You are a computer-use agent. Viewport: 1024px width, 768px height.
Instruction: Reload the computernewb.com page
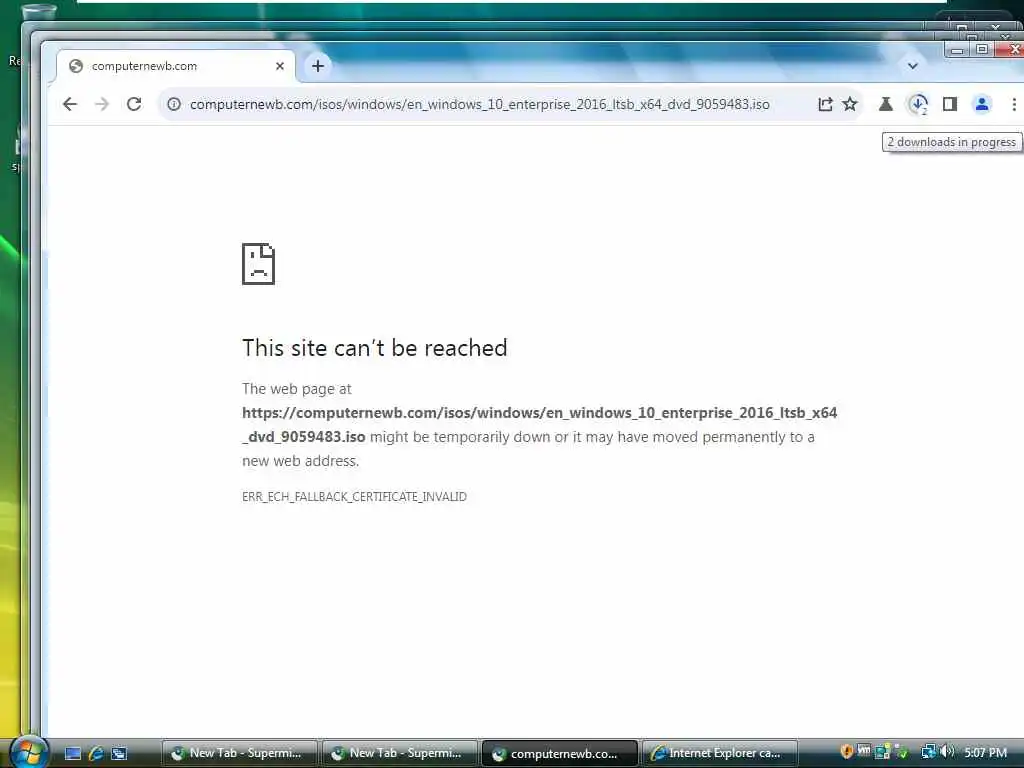coord(134,104)
